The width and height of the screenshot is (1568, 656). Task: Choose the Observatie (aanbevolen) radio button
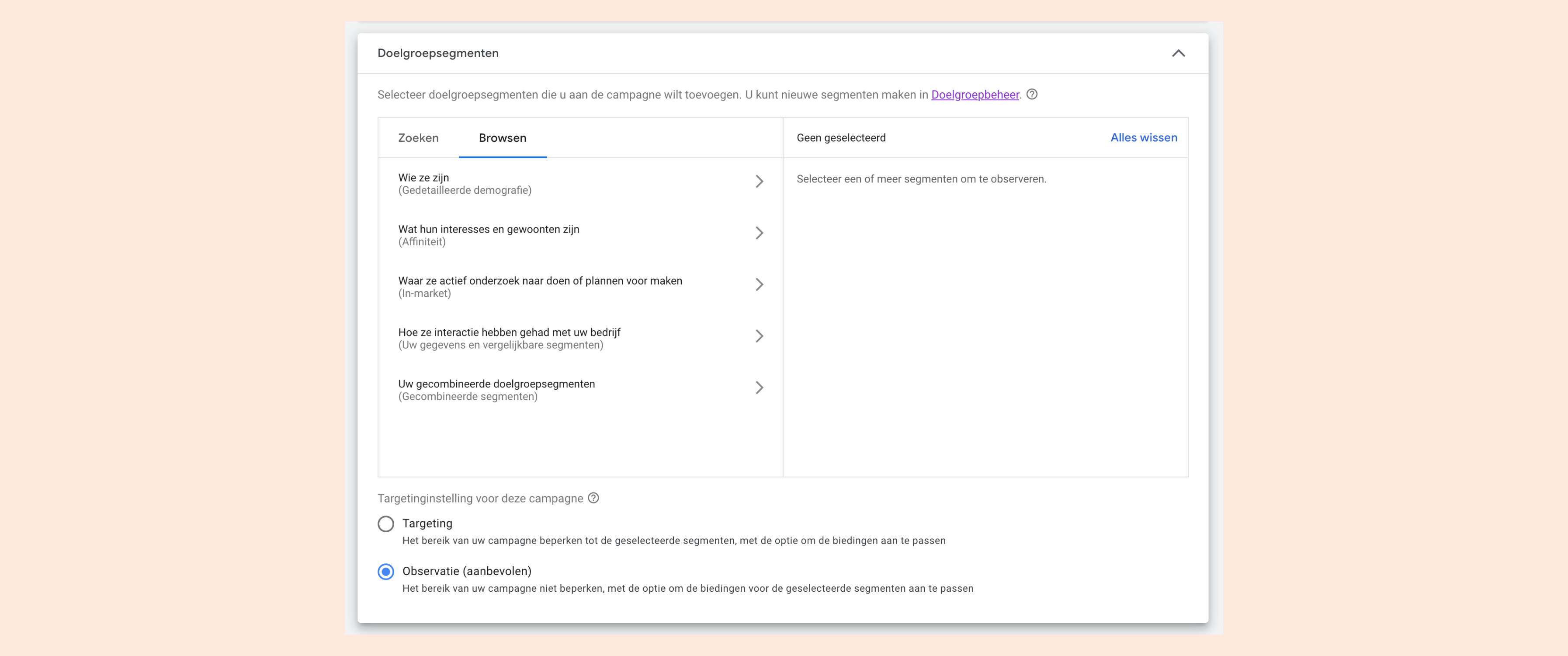pos(386,572)
